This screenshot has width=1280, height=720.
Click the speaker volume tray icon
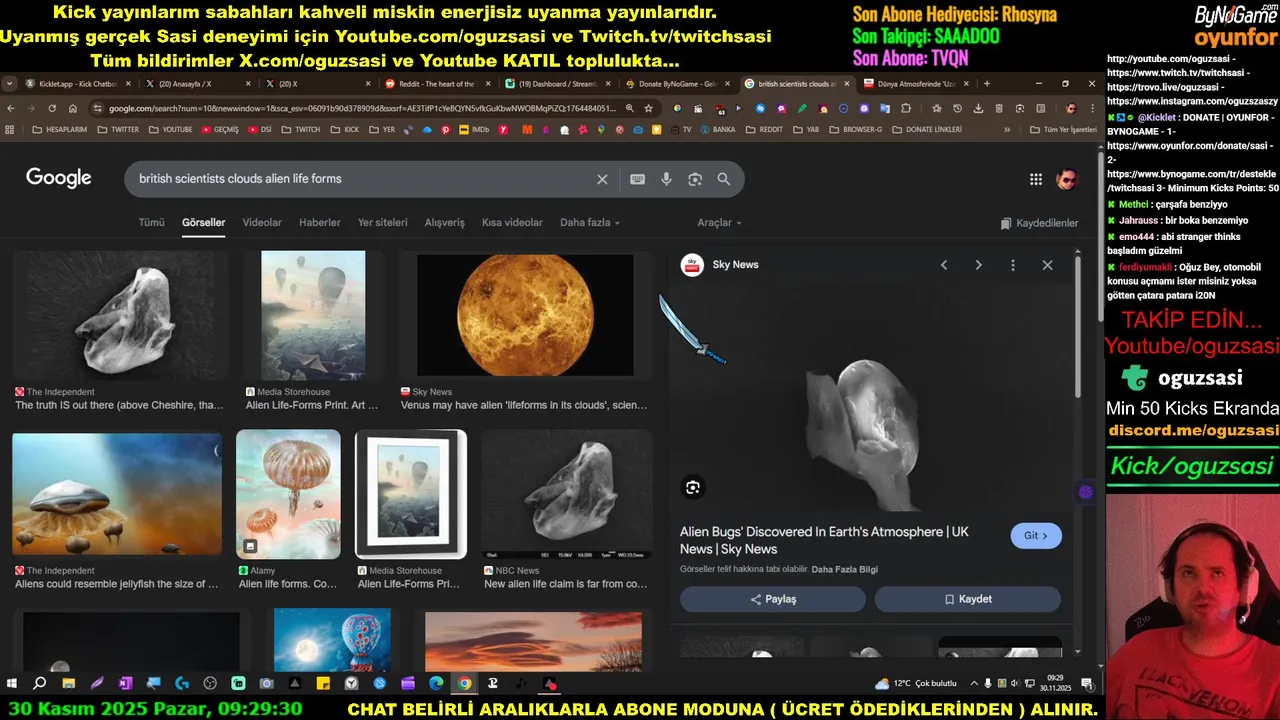click(1016, 684)
